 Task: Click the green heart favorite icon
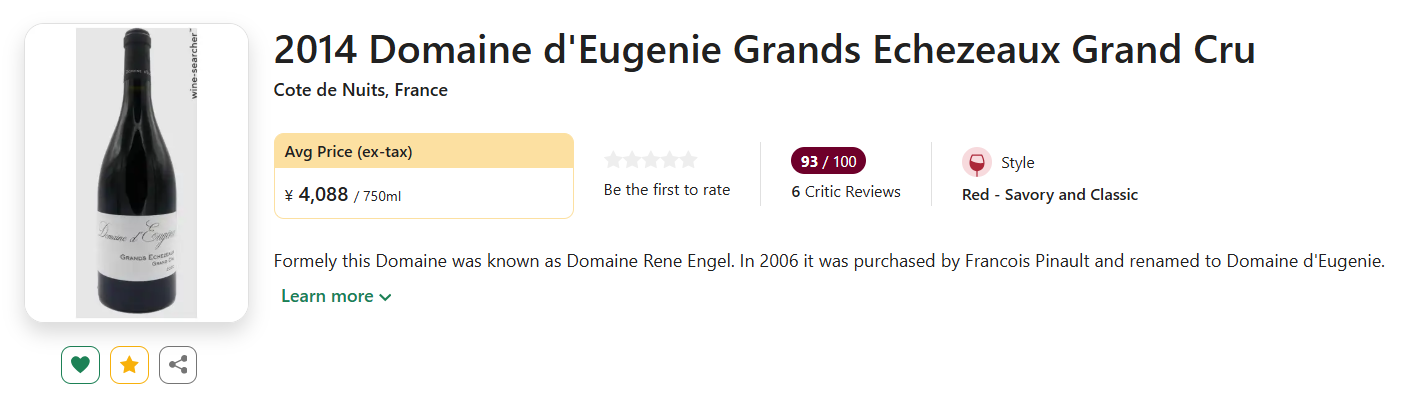click(80, 365)
